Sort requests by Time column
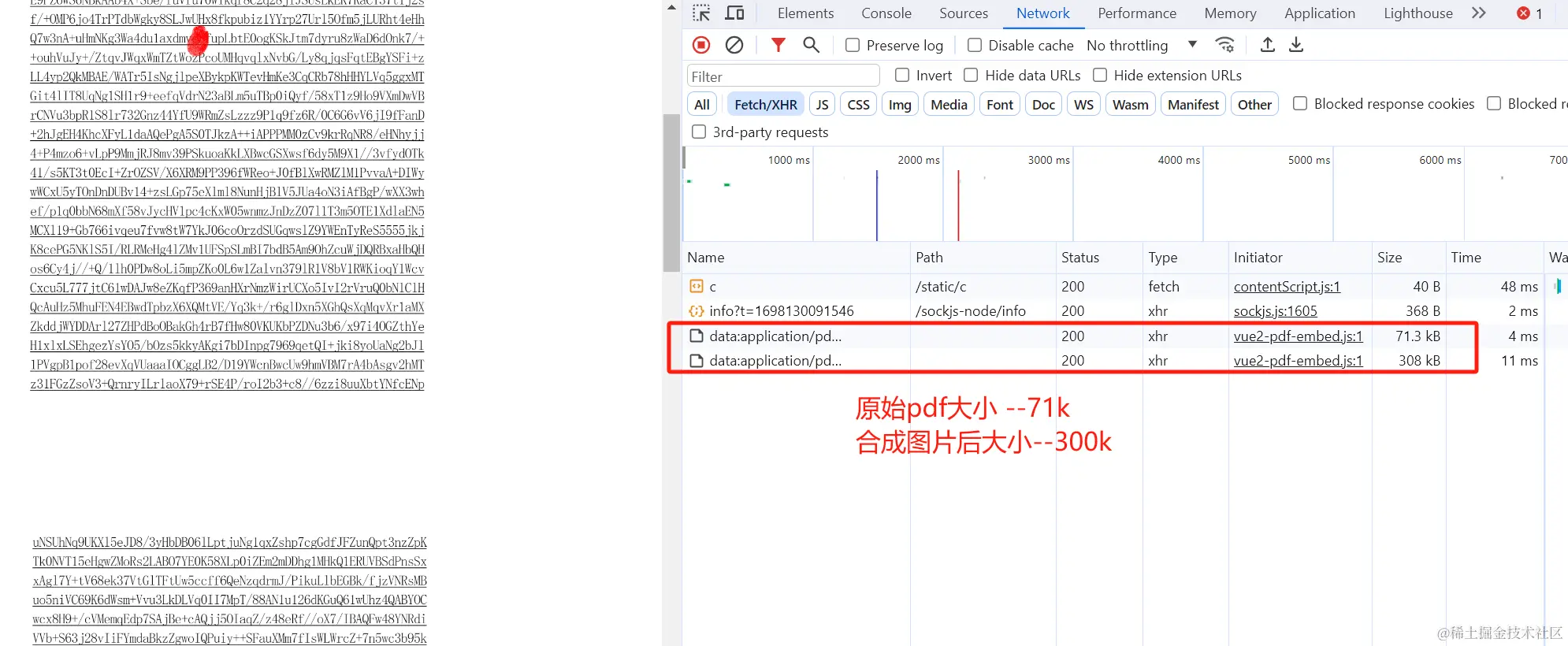The width and height of the screenshot is (1568, 646). pyautogui.click(x=1495, y=258)
